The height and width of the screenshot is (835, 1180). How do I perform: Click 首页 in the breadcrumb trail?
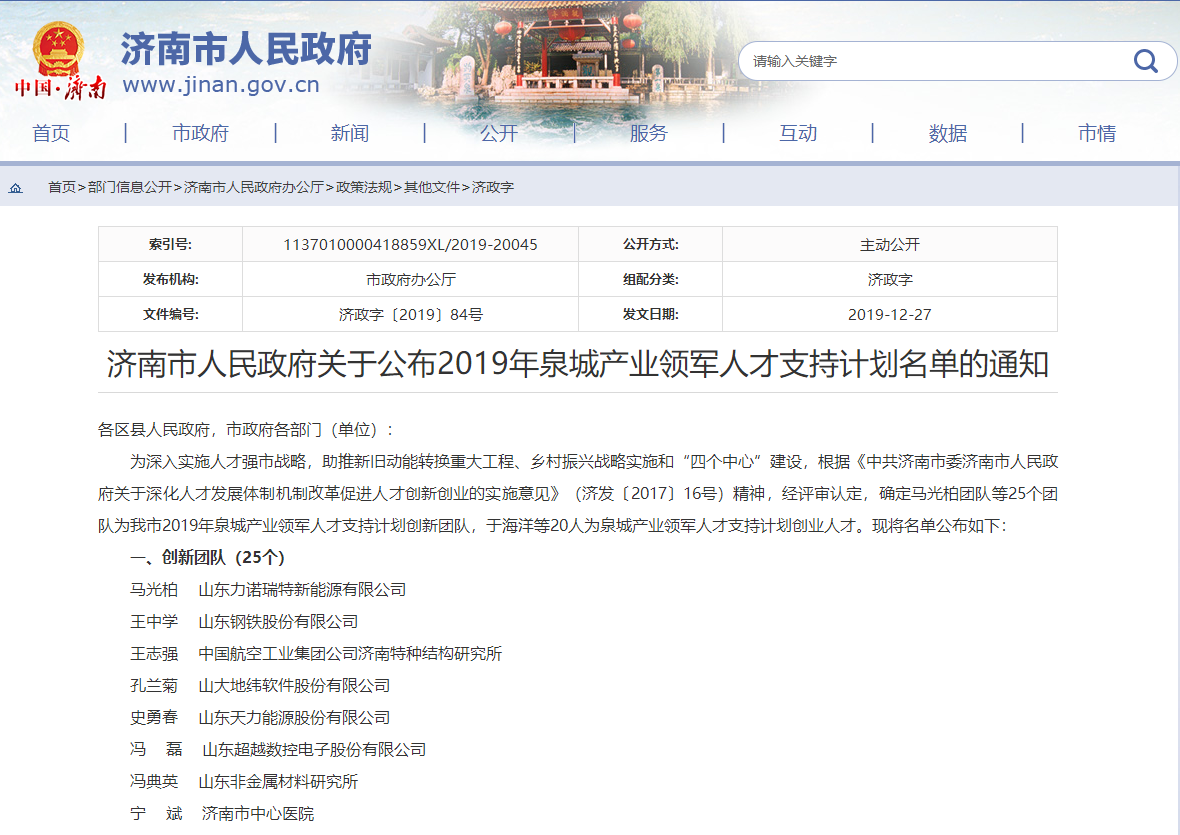point(61,187)
